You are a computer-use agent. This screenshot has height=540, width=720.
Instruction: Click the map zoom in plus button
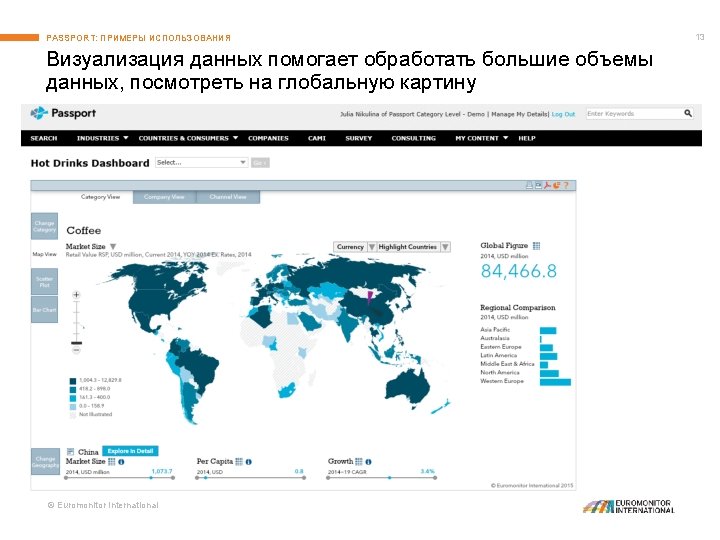tap(76, 295)
